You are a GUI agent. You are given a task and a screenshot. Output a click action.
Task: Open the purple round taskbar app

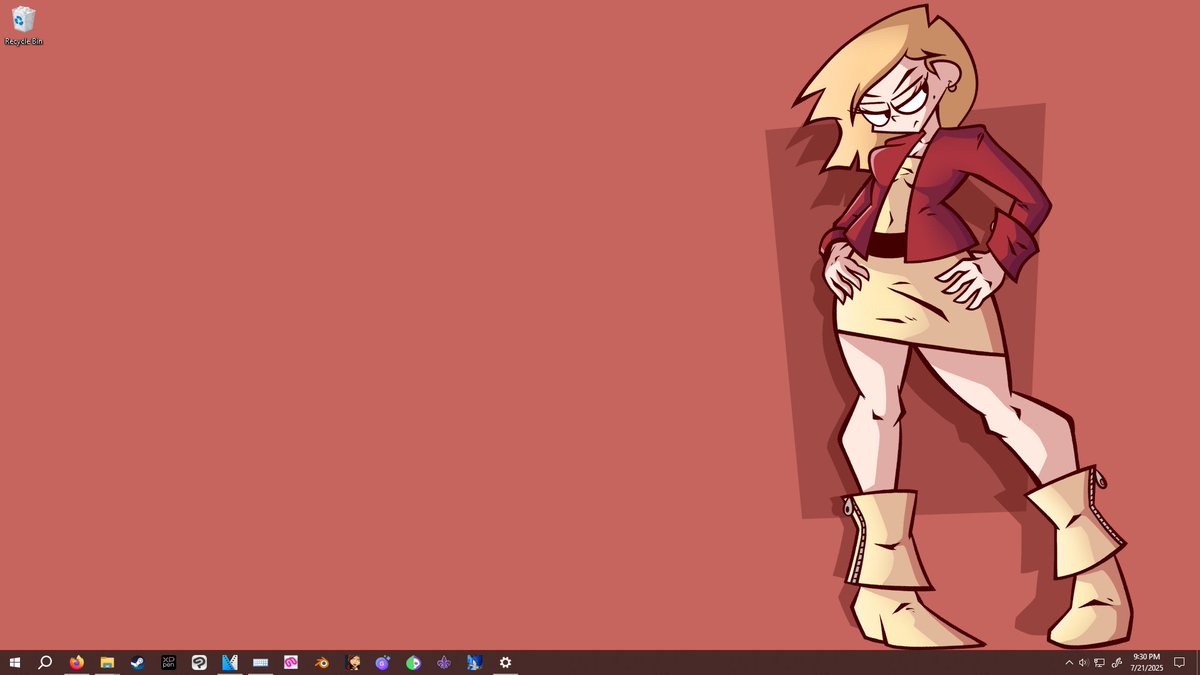click(383, 662)
